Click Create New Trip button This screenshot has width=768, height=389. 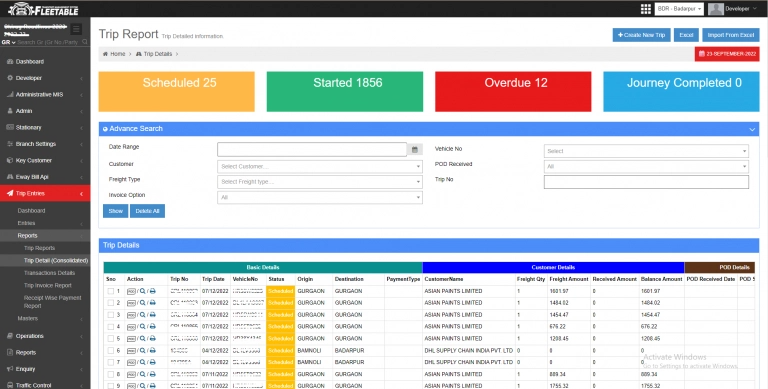pyautogui.click(x=641, y=35)
